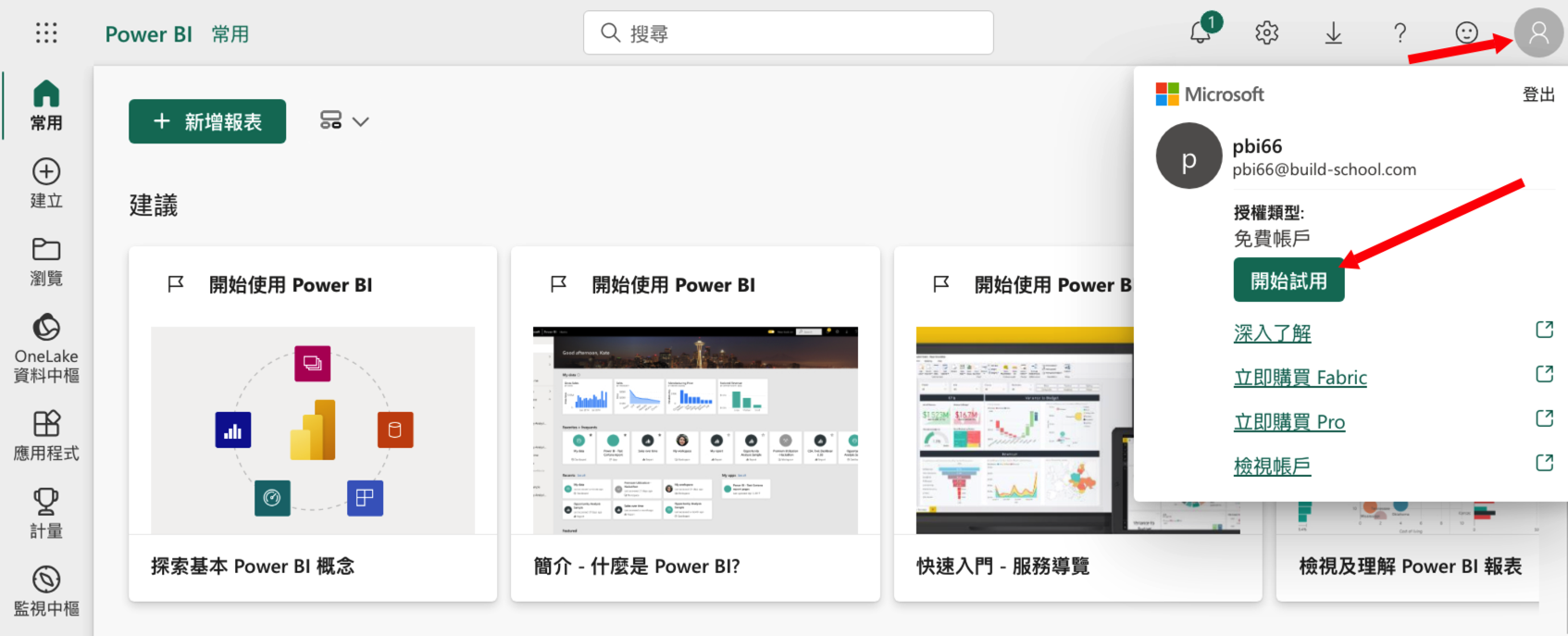Open 計量 in the left sidebar
1568x636 pixels.
tap(46, 513)
